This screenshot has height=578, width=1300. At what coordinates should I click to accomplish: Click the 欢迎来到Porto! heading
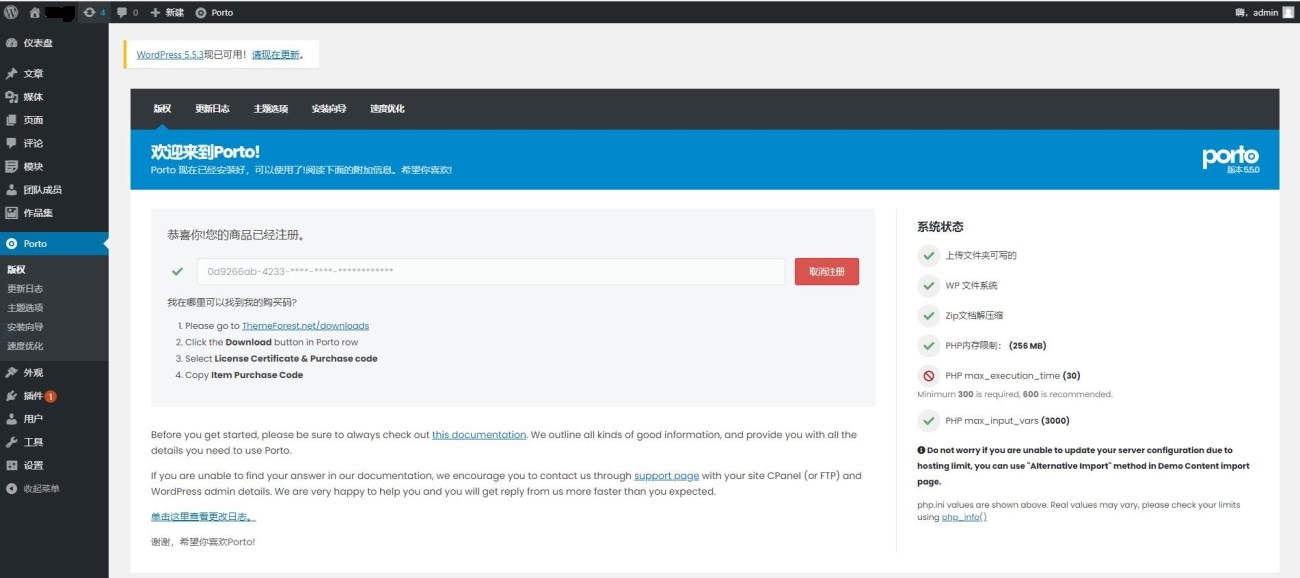[205, 152]
